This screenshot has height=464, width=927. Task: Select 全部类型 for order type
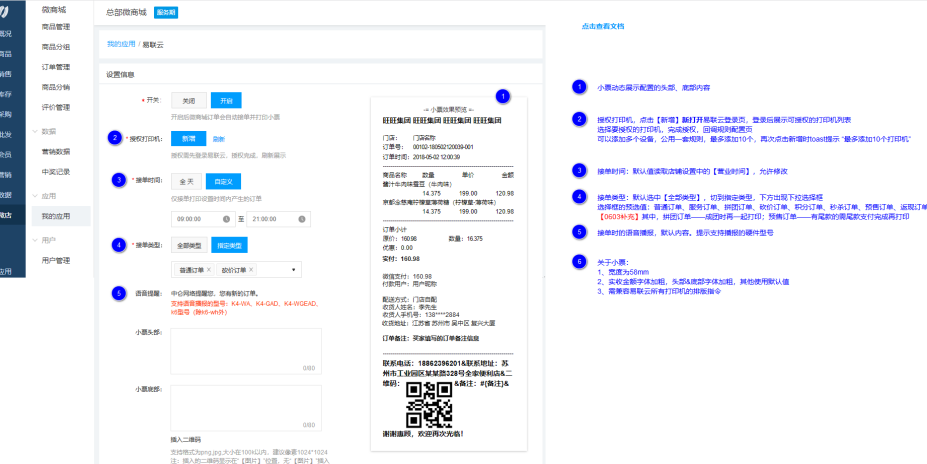189,245
